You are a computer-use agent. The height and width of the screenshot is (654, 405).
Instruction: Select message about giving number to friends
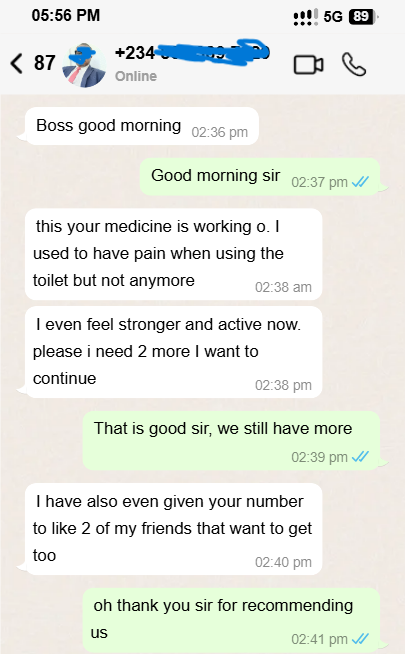point(174,529)
